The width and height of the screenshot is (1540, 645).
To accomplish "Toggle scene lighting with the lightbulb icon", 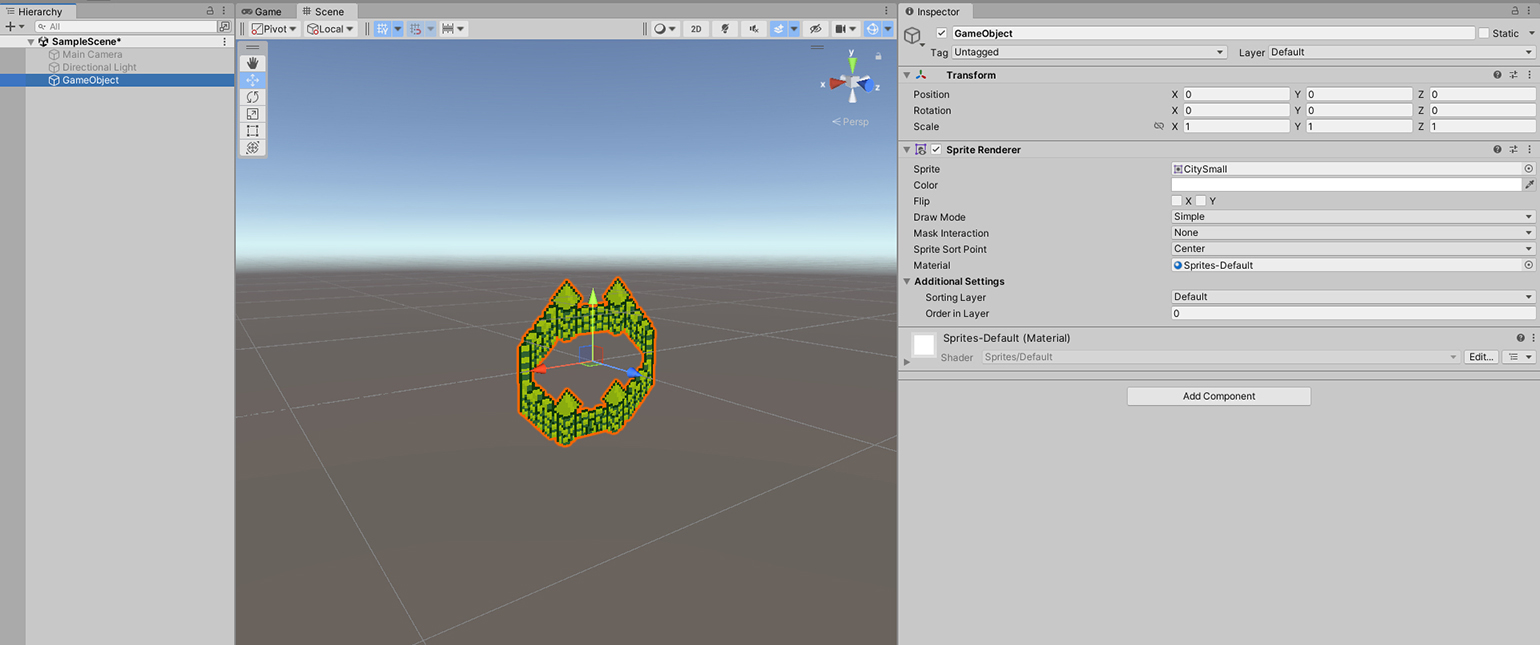I will 725,29.
